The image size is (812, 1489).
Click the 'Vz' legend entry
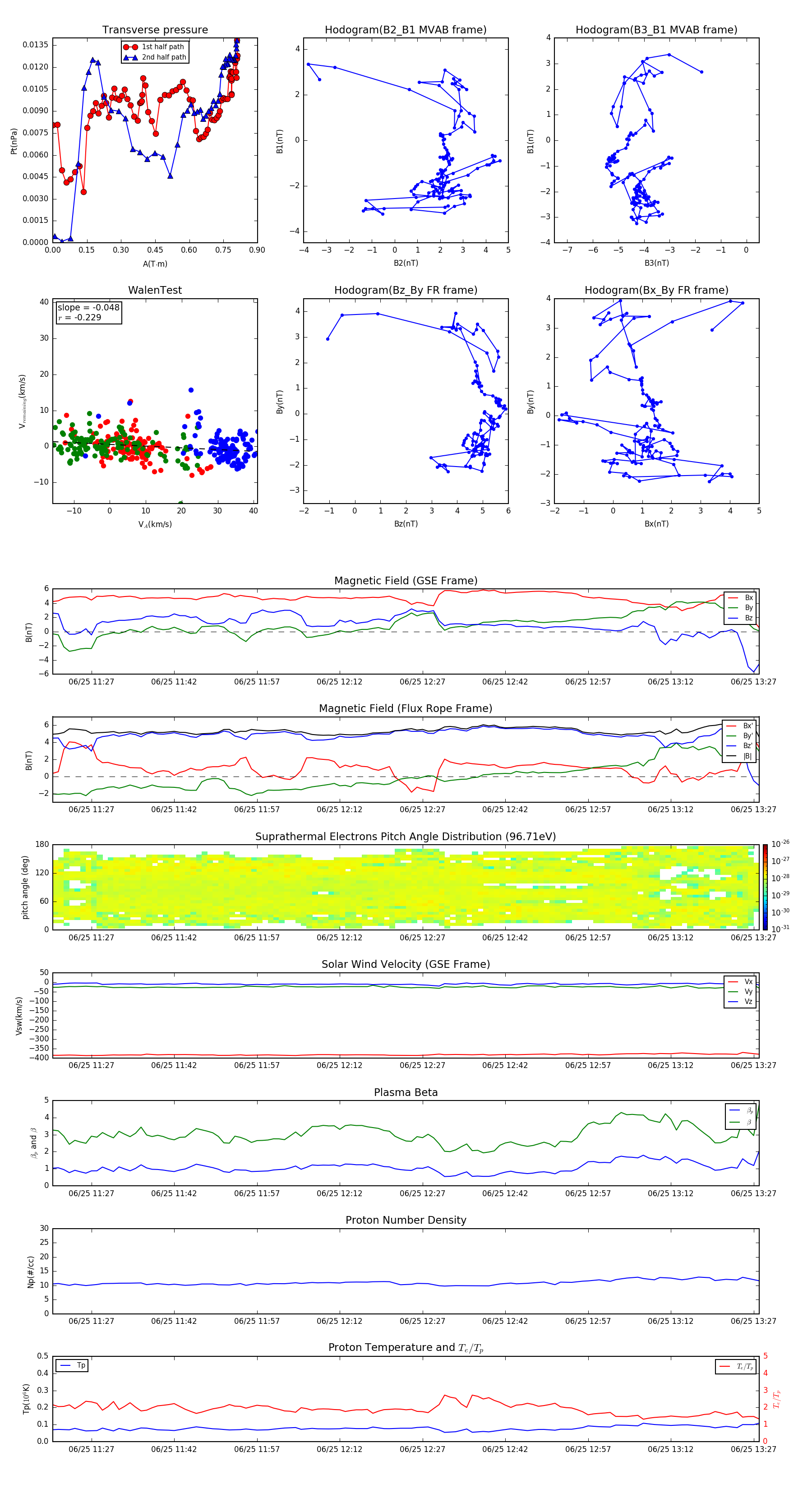coord(741,1002)
